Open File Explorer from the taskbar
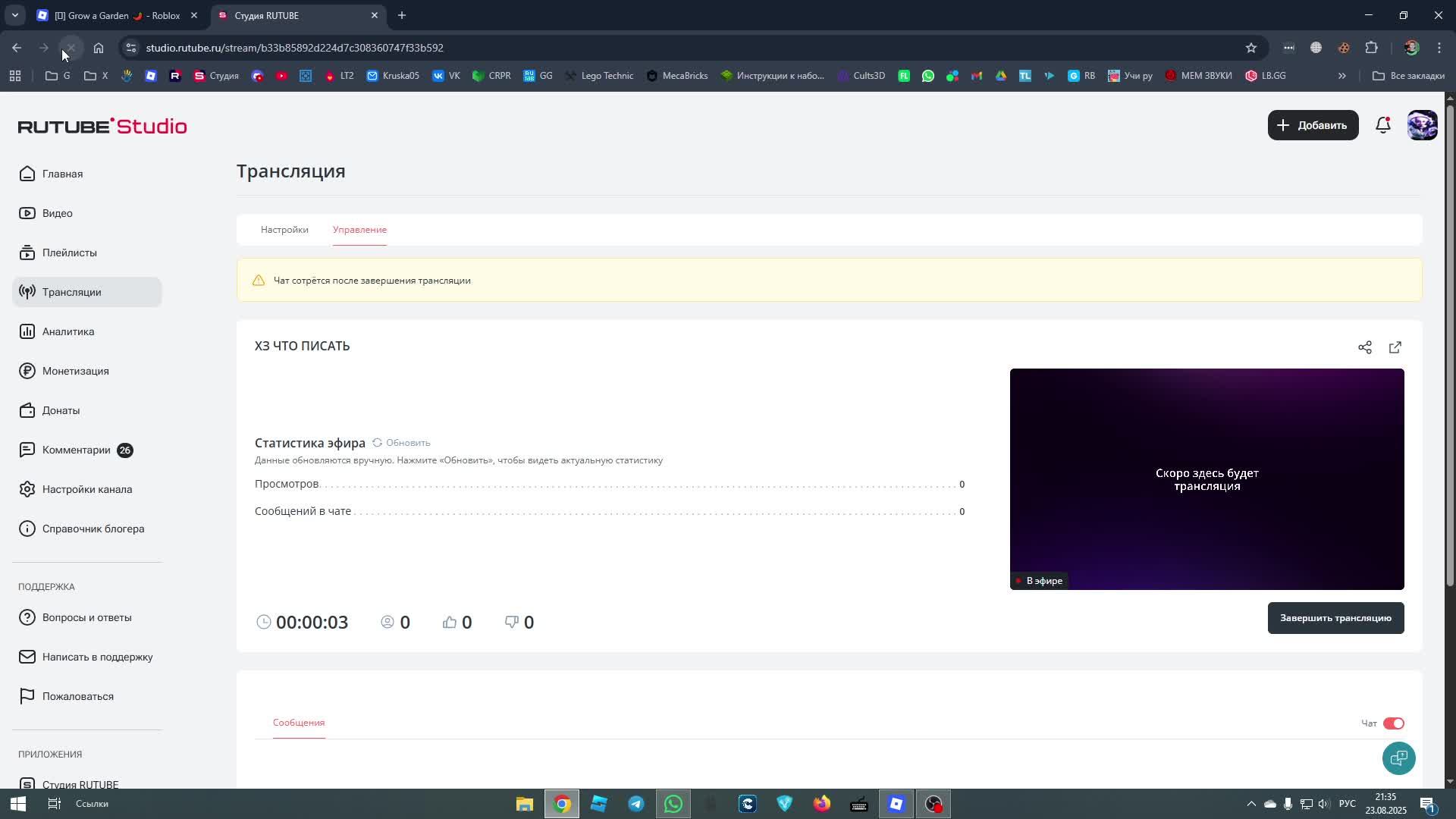 point(525,804)
